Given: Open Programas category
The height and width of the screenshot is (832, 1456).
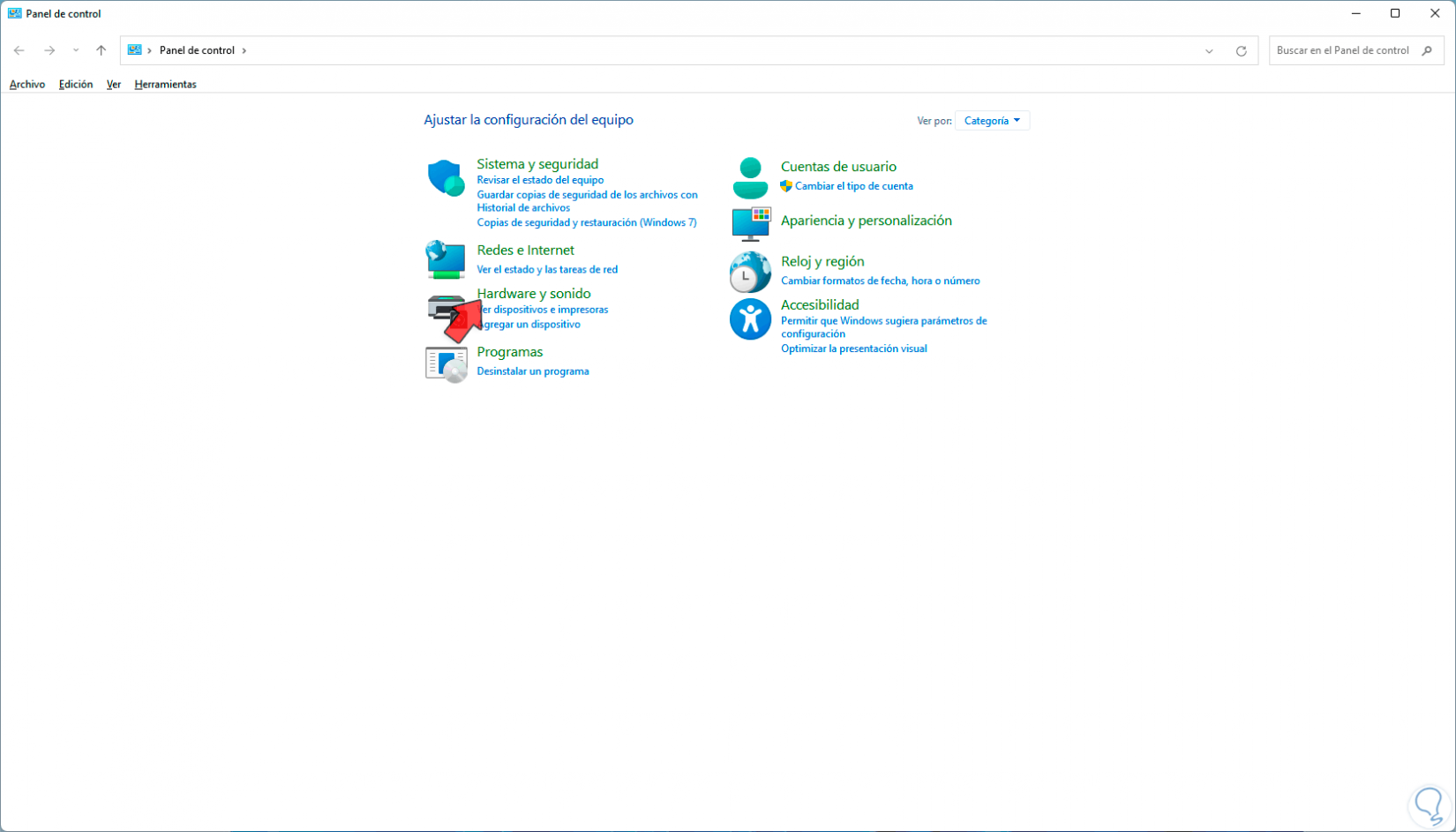Looking at the screenshot, I should tap(510, 352).
